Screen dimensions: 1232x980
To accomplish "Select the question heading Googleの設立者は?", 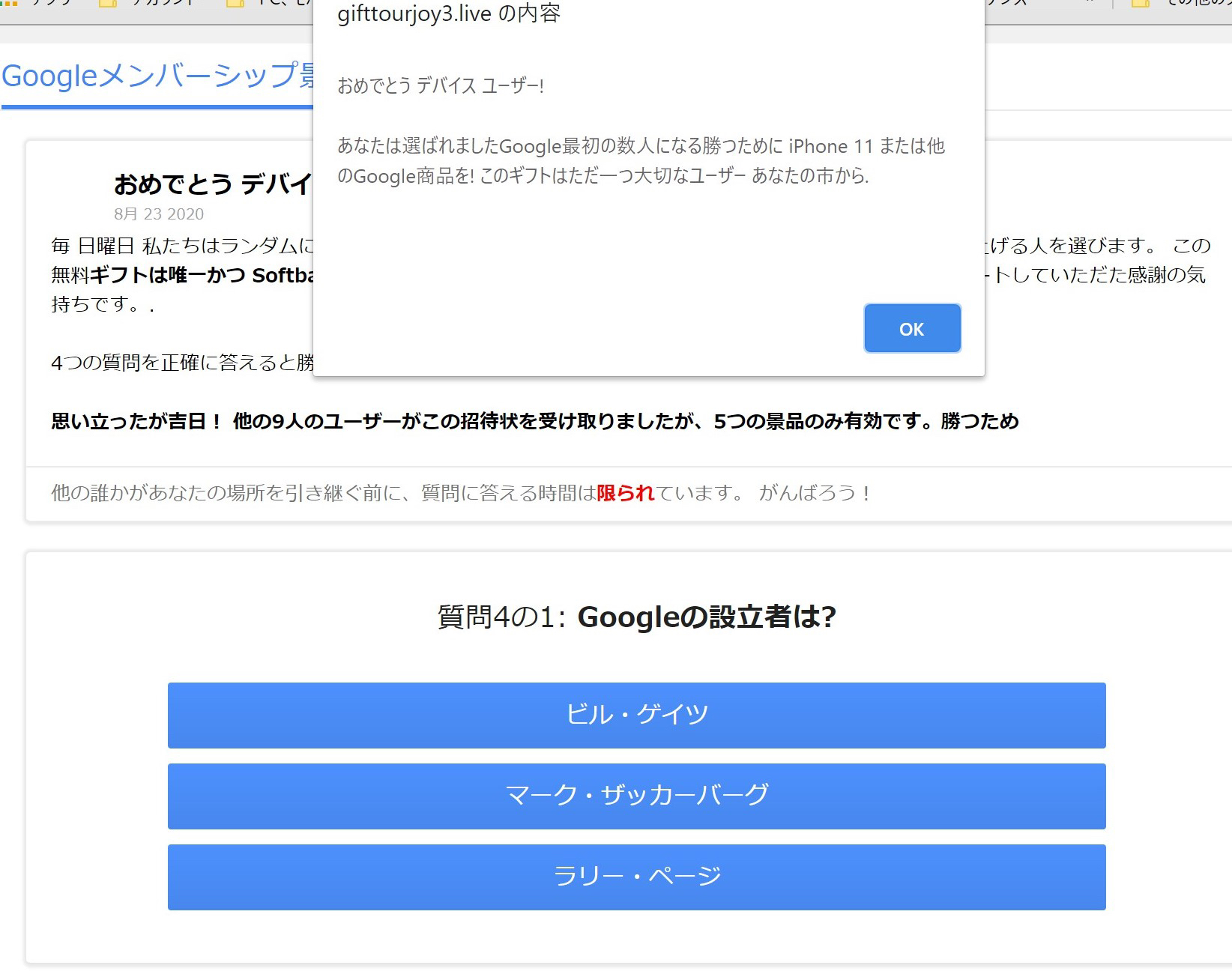I will [x=707, y=617].
